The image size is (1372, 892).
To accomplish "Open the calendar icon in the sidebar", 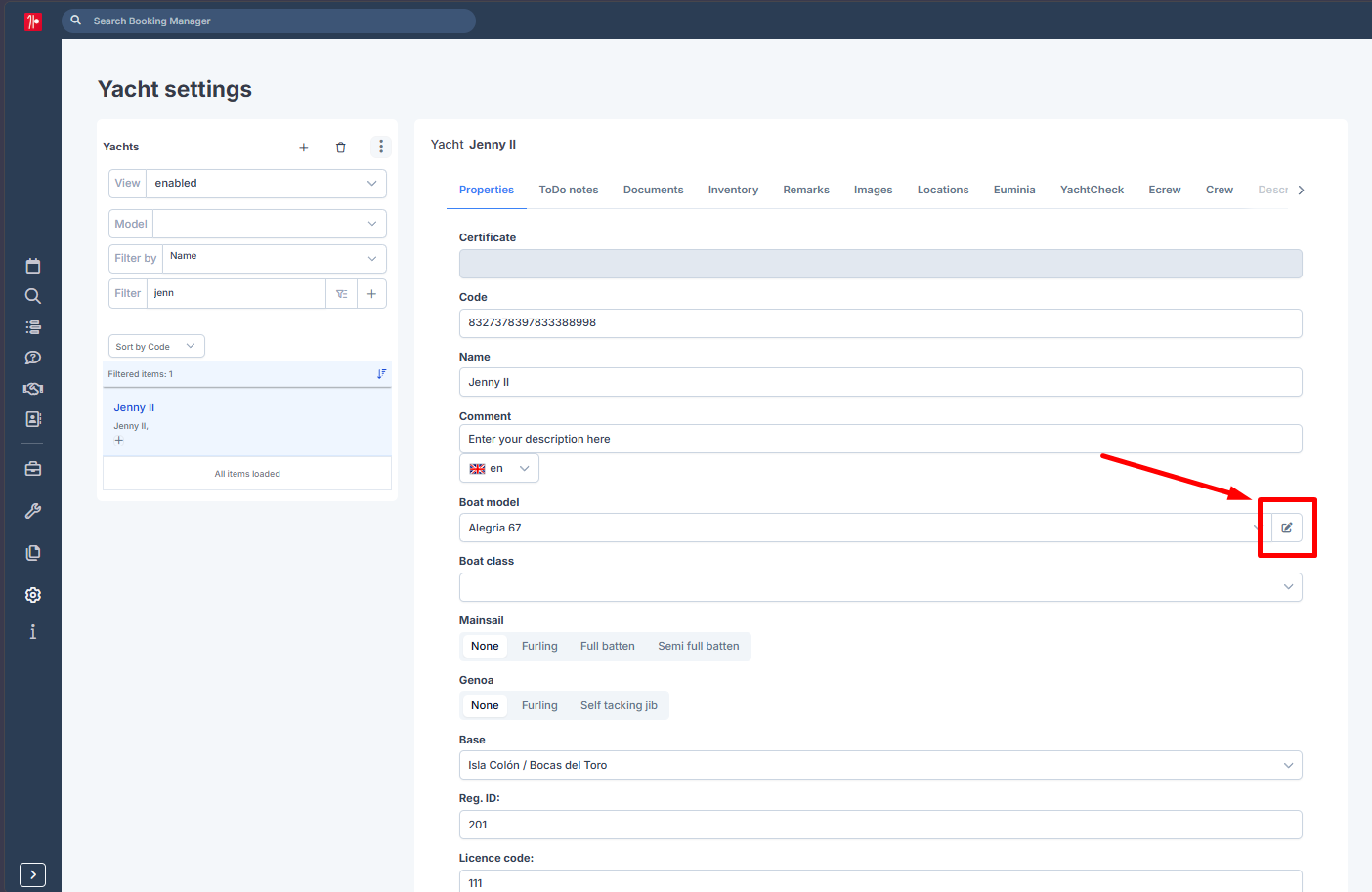I will (33, 266).
